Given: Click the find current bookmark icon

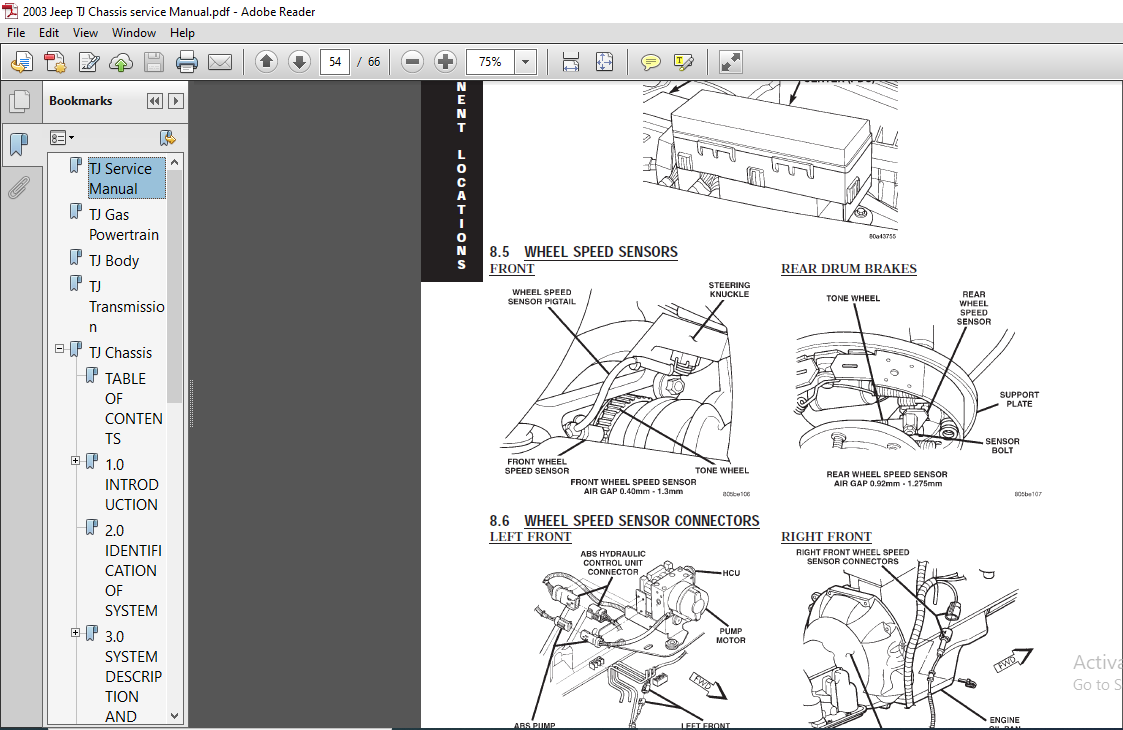Looking at the screenshot, I should tap(168, 138).
